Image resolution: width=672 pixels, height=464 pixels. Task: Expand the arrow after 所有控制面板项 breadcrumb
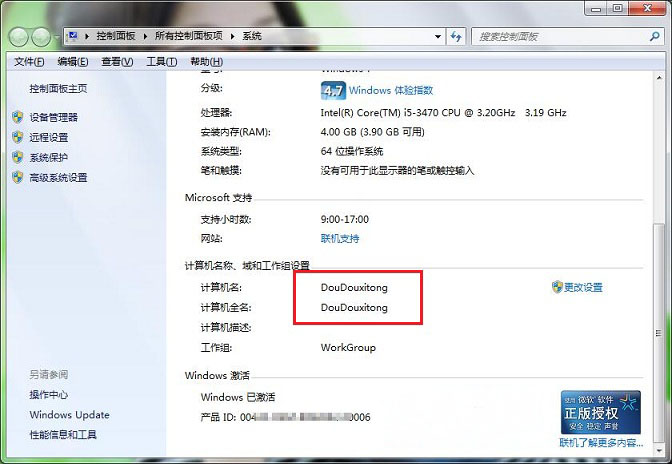tap(233, 36)
